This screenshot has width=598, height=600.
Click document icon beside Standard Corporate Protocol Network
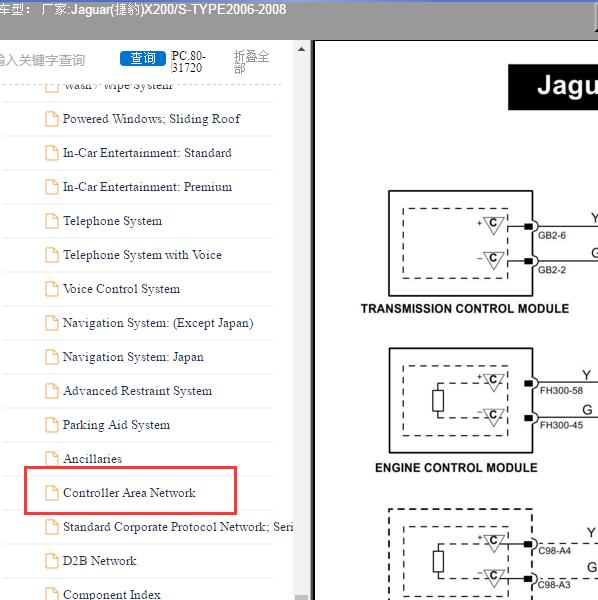click(x=52, y=527)
